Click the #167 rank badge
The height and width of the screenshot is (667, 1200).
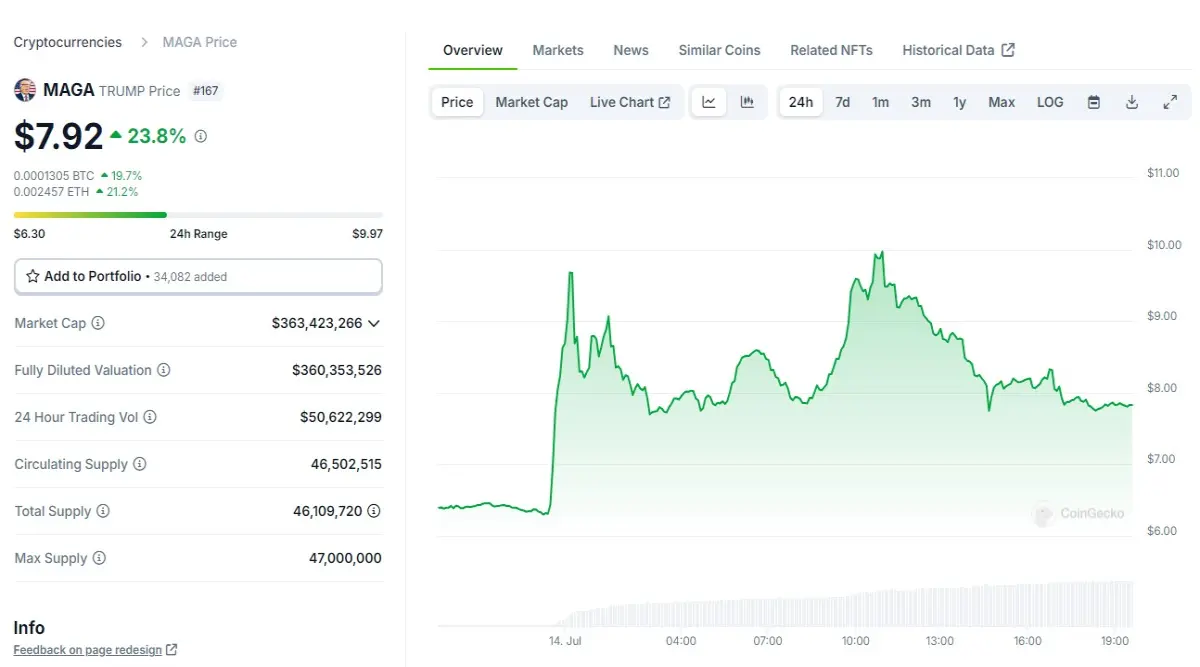(x=205, y=91)
